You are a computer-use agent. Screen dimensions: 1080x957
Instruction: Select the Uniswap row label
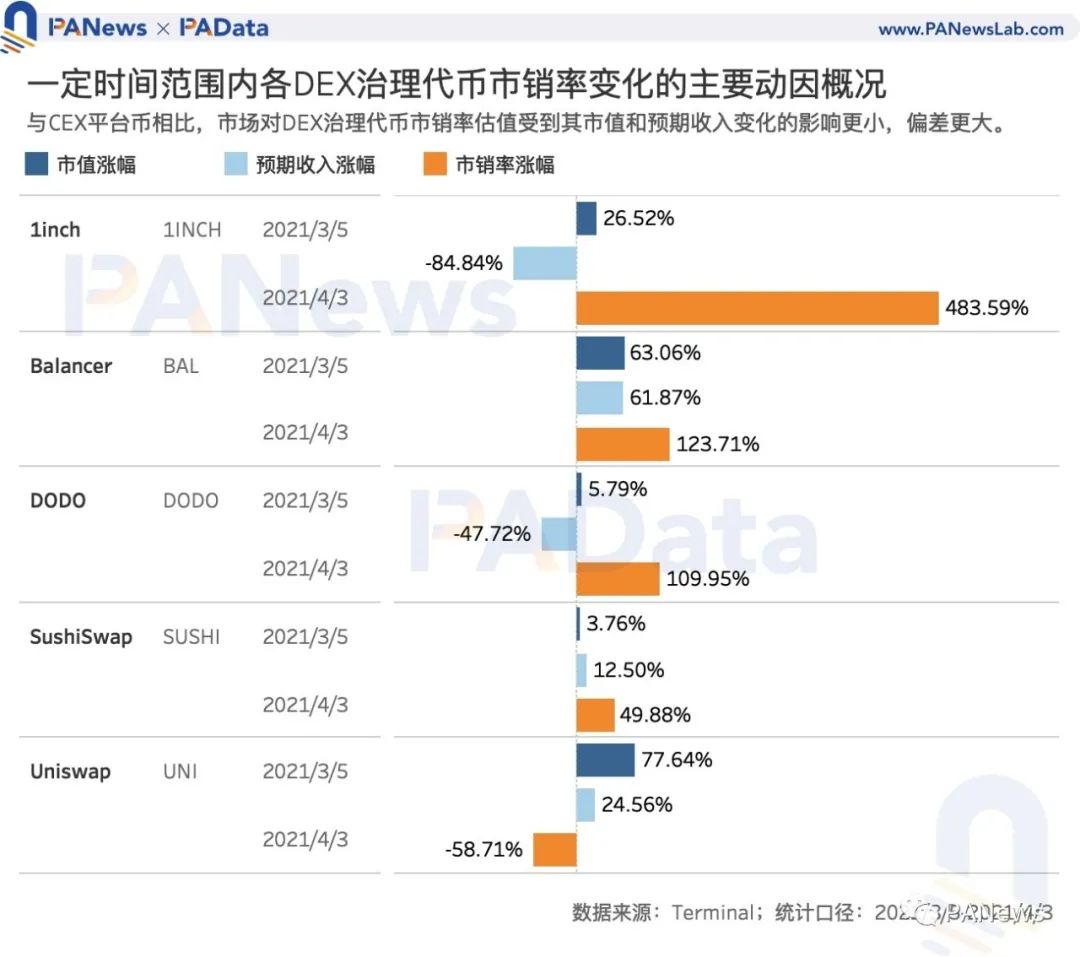[70, 772]
